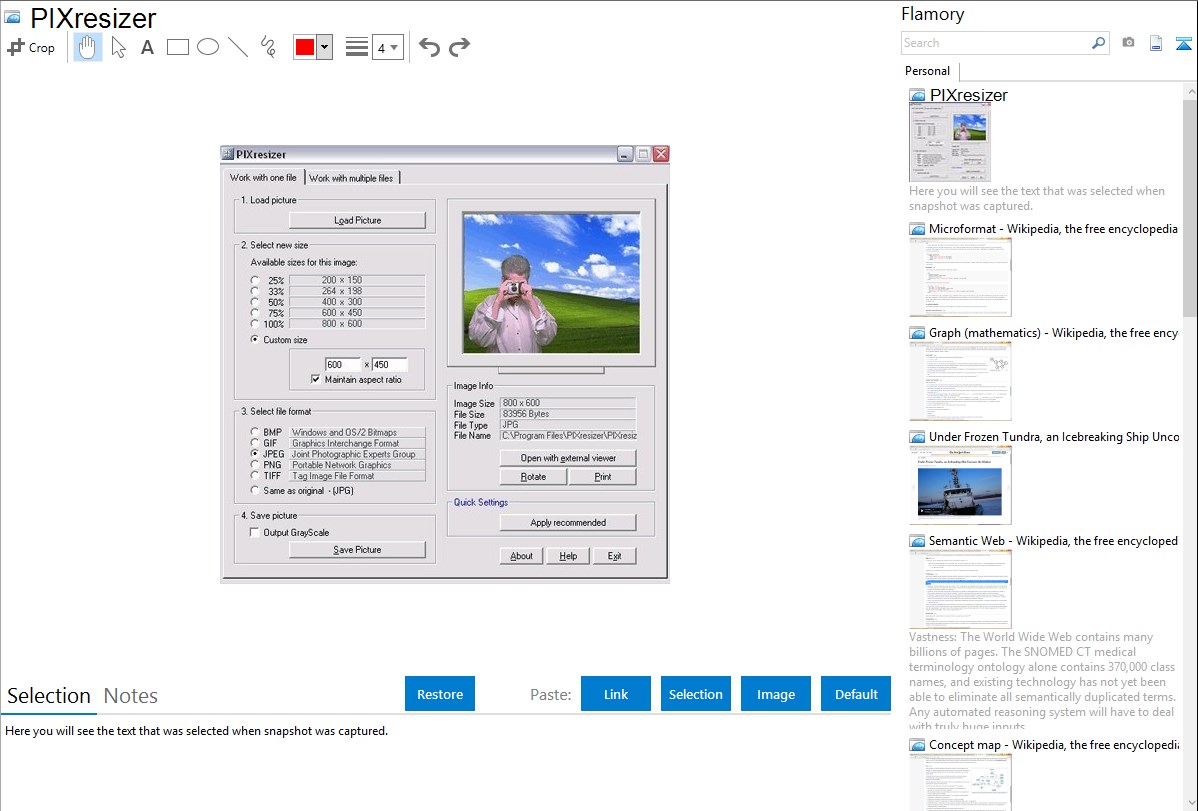Click the Paste Selection button
Image resolution: width=1198 pixels, height=811 pixels.
click(x=695, y=694)
